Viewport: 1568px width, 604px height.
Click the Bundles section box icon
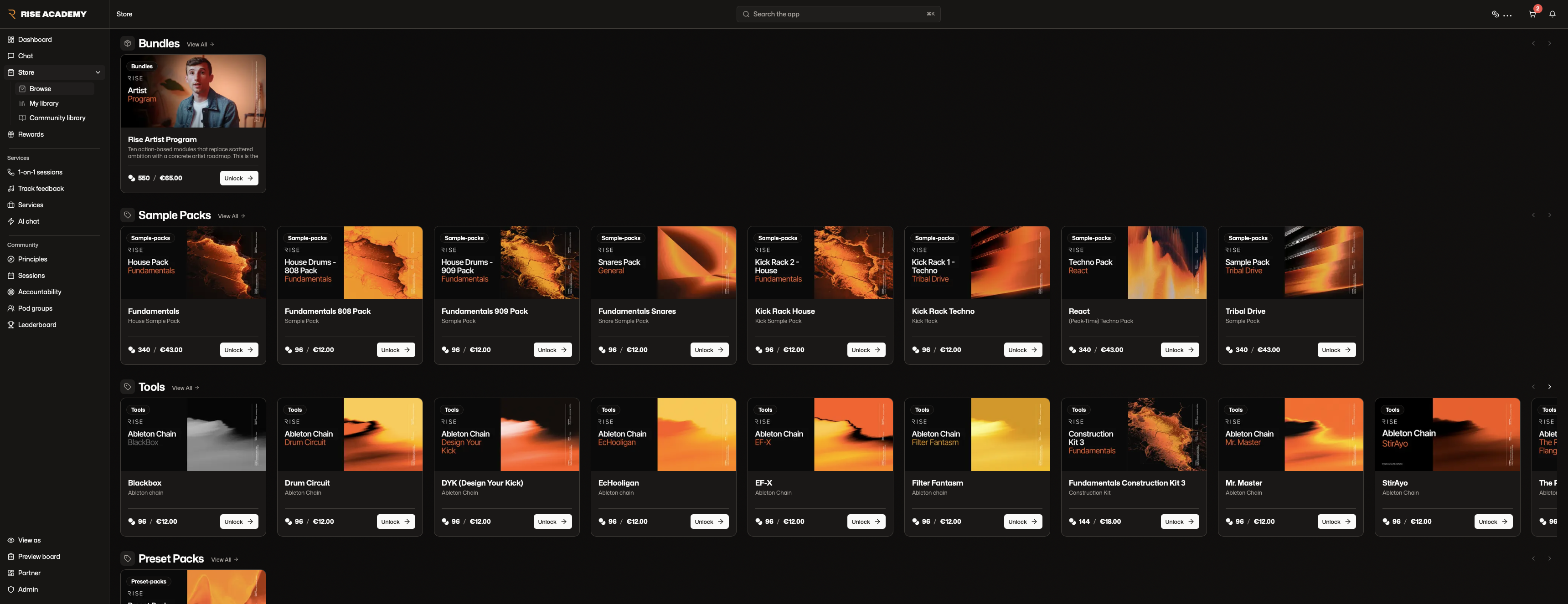[x=127, y=44]
